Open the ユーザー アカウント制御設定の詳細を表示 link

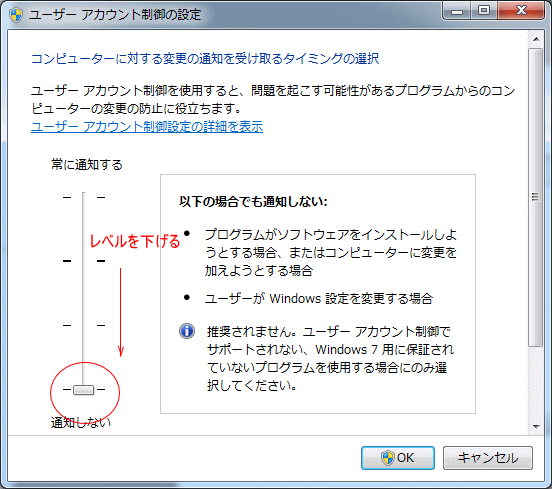(x=147, y=126)
